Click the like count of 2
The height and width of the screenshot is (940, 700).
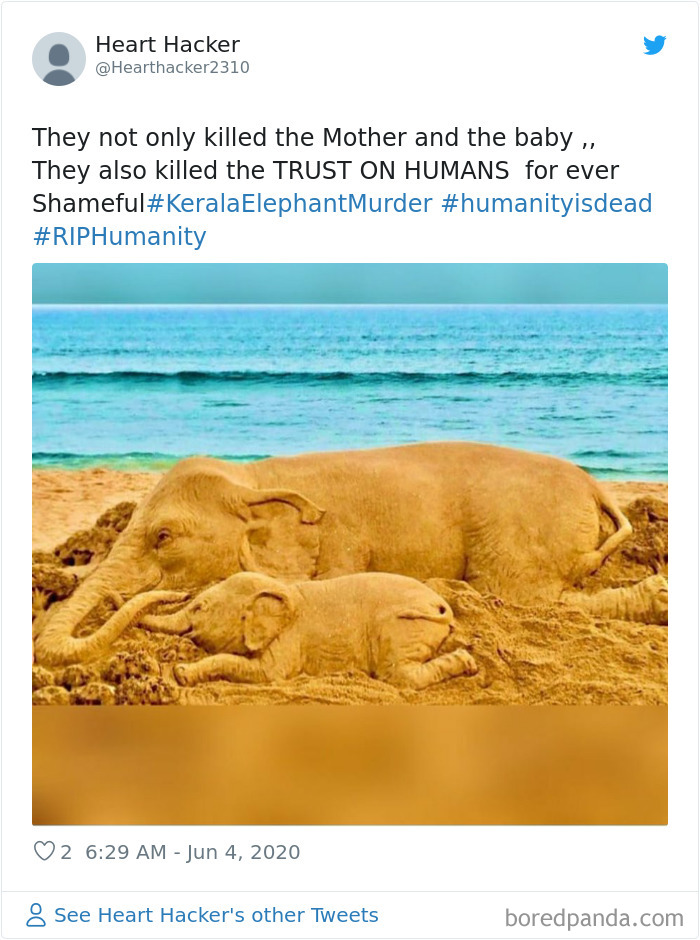(65, 851)
